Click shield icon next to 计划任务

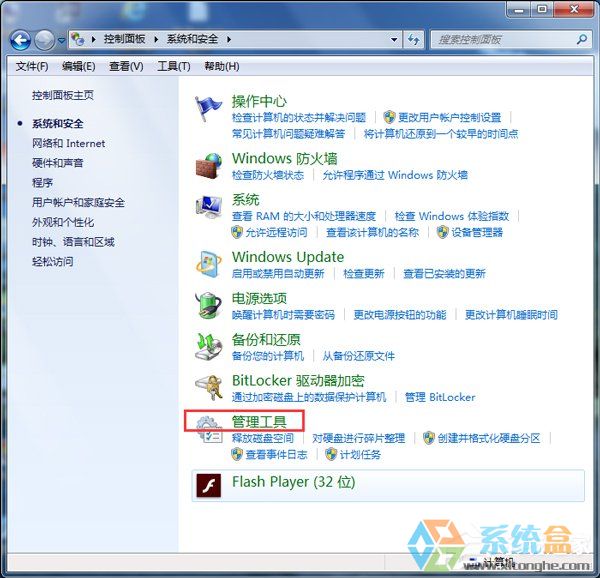[331, 454]
